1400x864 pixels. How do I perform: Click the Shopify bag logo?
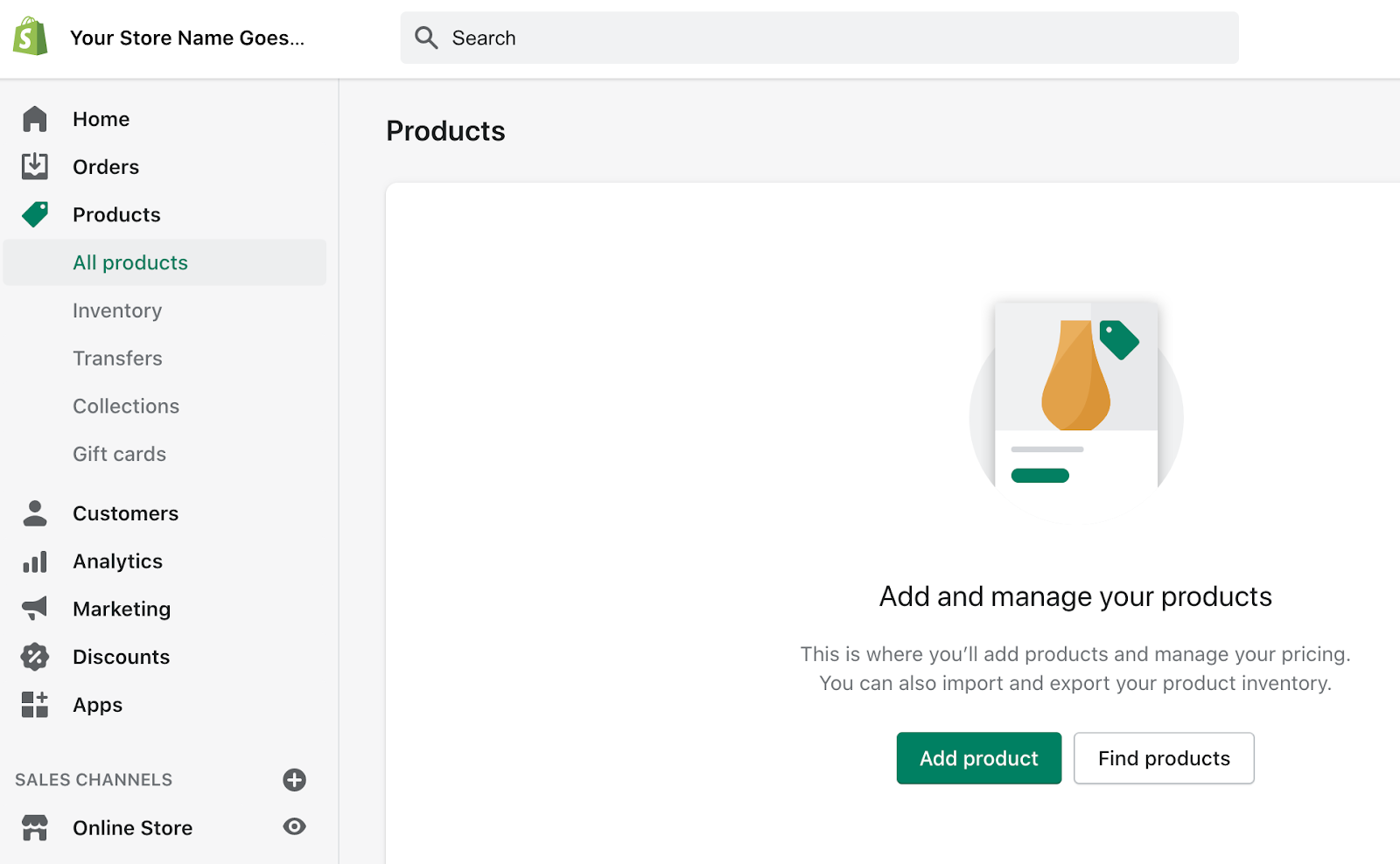(x=31, y=37)
